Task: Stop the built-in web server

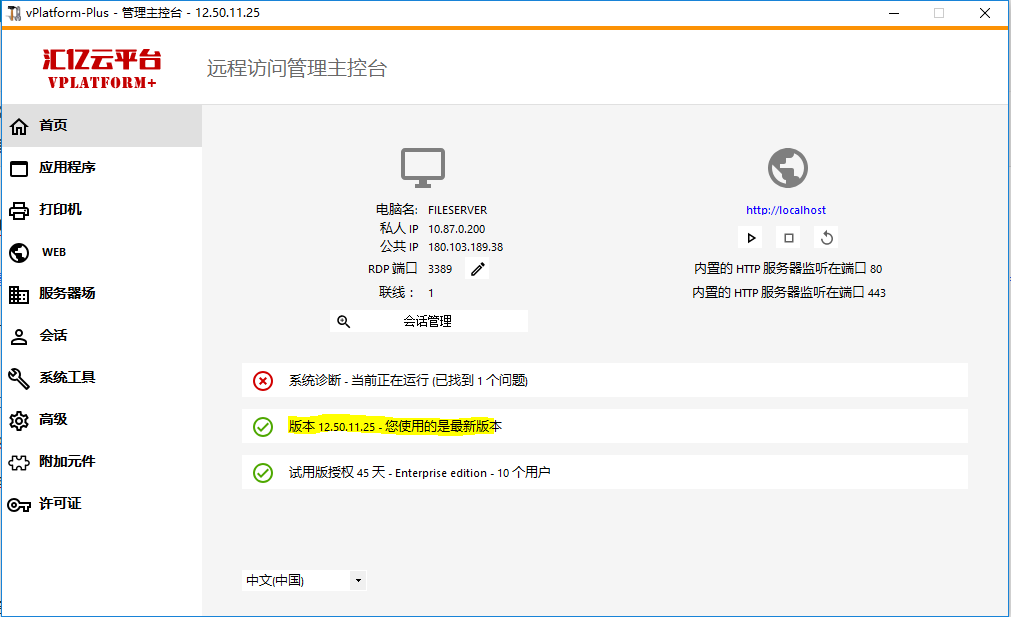Action: (x=789, y=238)
